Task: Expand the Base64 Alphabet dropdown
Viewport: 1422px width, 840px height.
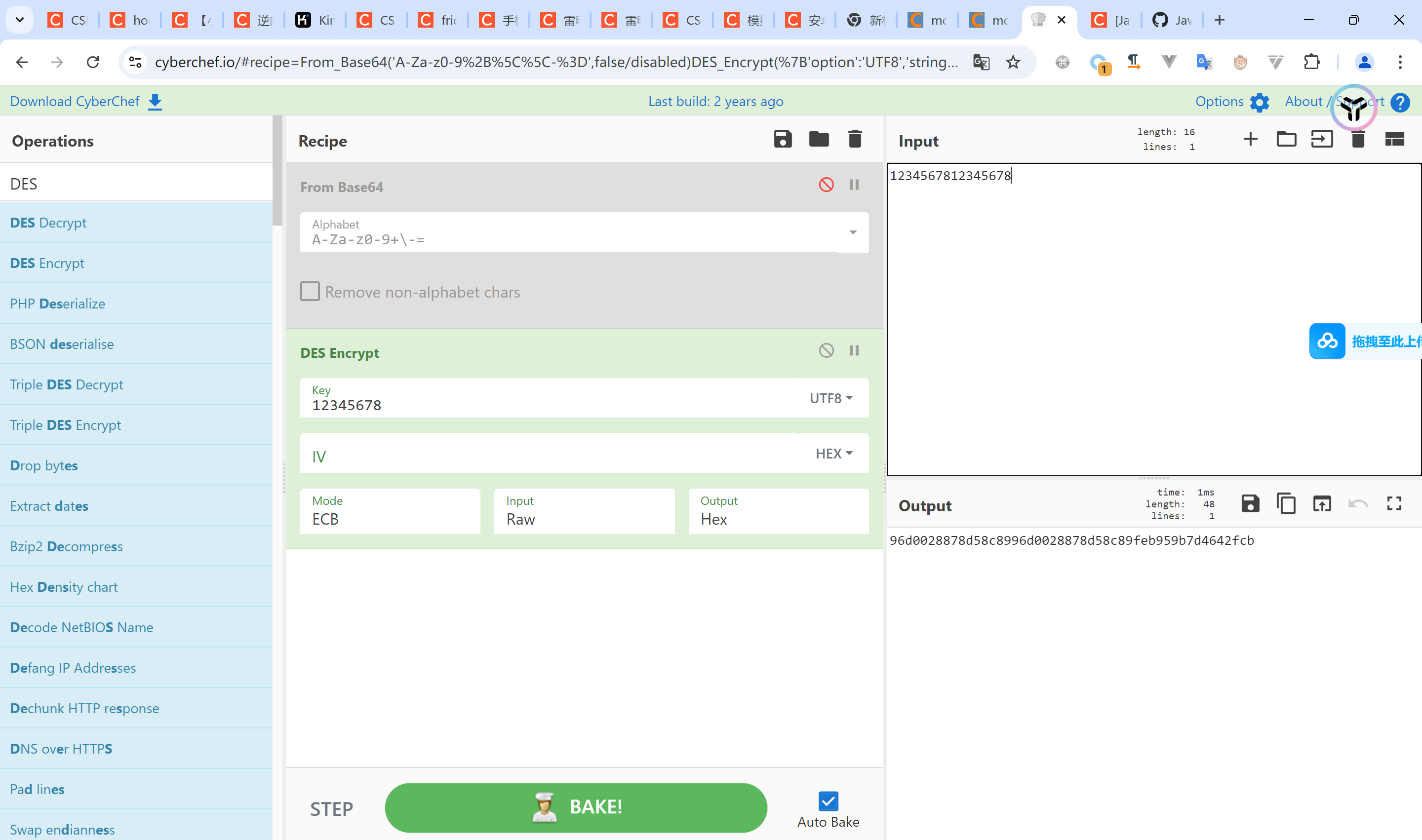Action: click(x=852, y=232)
